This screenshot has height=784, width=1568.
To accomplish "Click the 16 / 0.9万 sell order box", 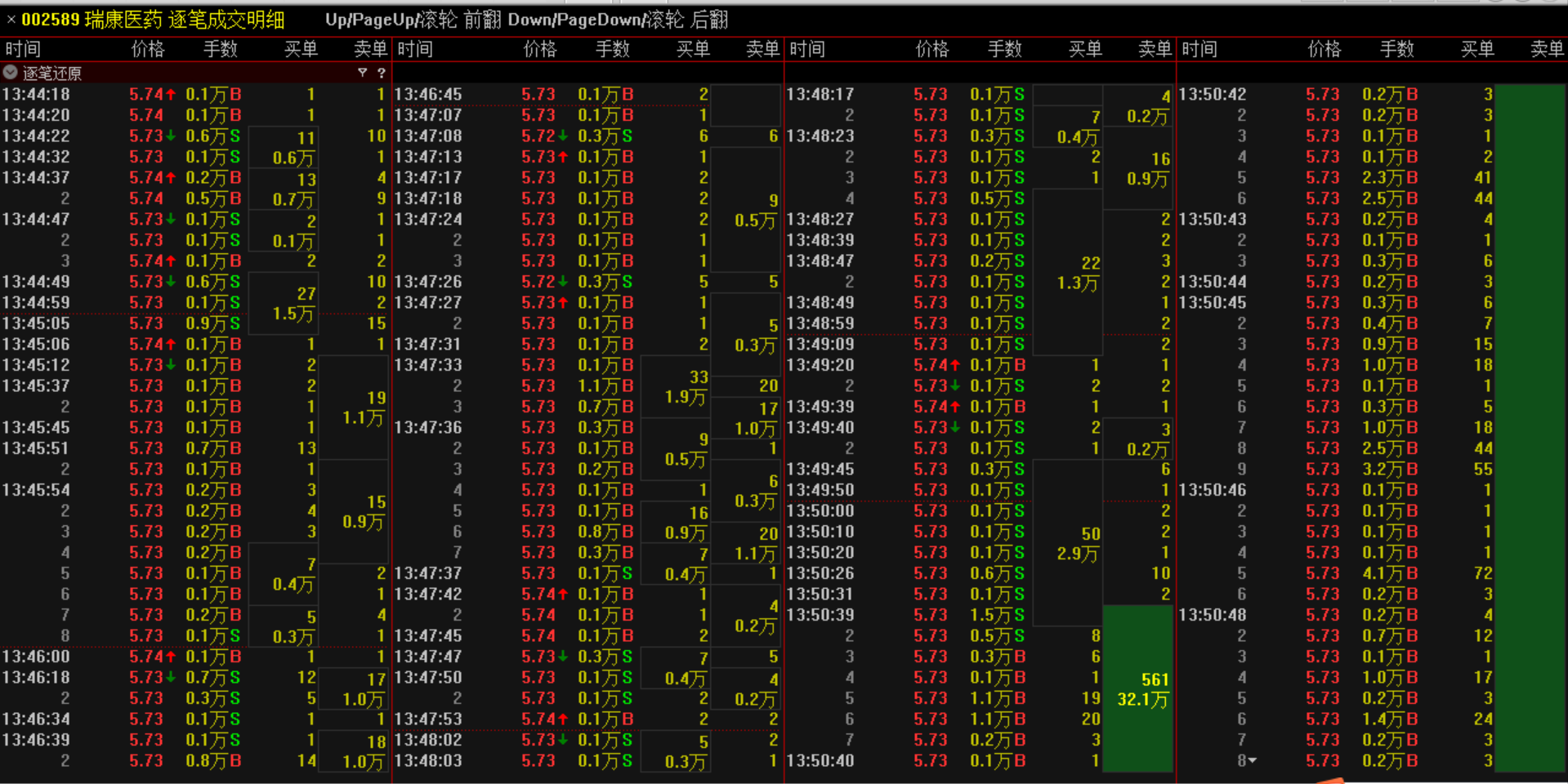I will [1138, 168].
